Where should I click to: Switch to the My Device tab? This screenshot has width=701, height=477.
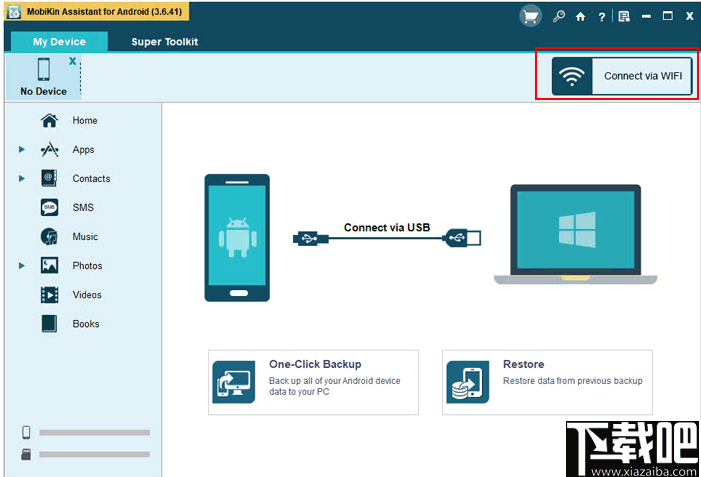point(59,42)
